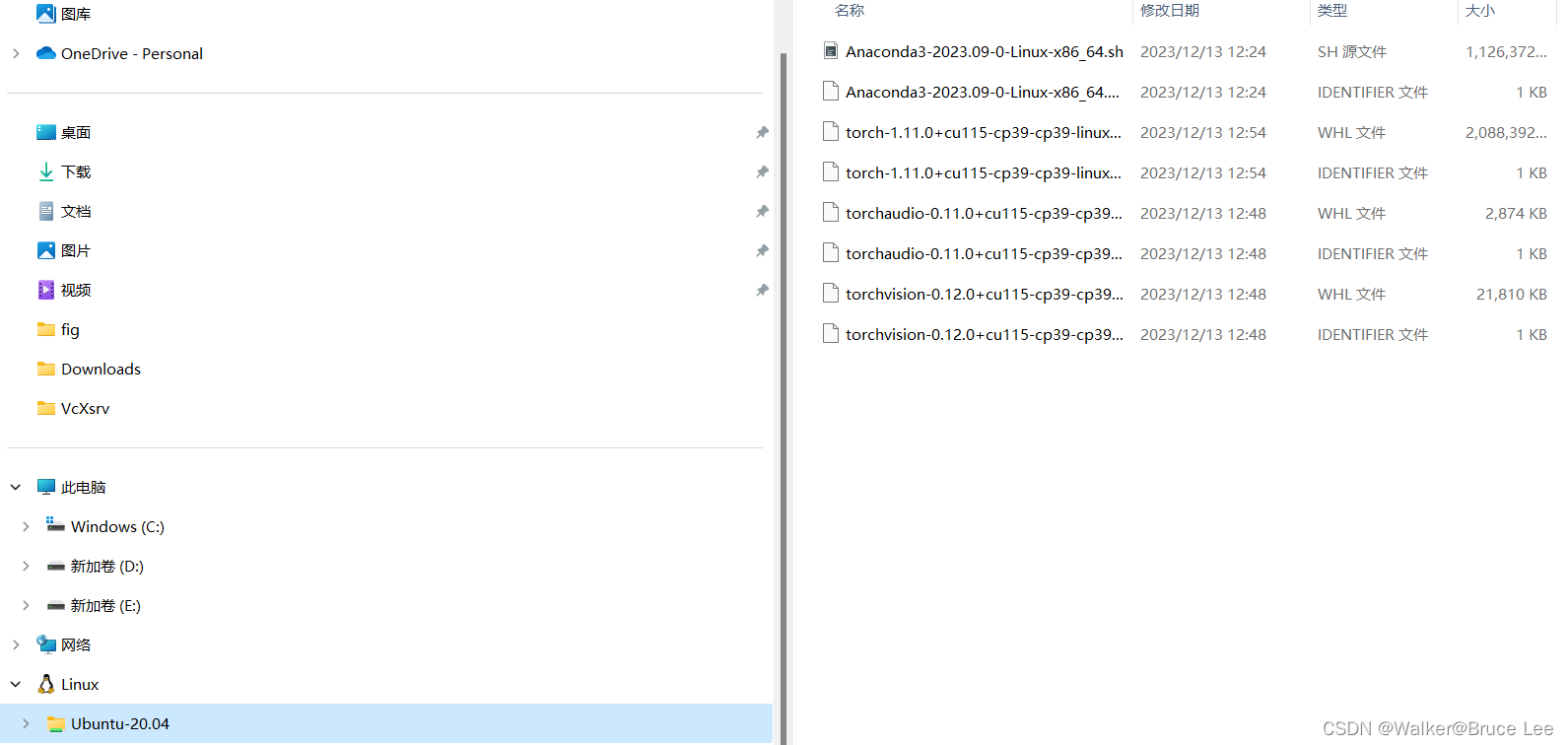
Task: Click the Anaconda3 IDENTIFIER file icon
Action: pyautogui.click(x=831, y=91)
